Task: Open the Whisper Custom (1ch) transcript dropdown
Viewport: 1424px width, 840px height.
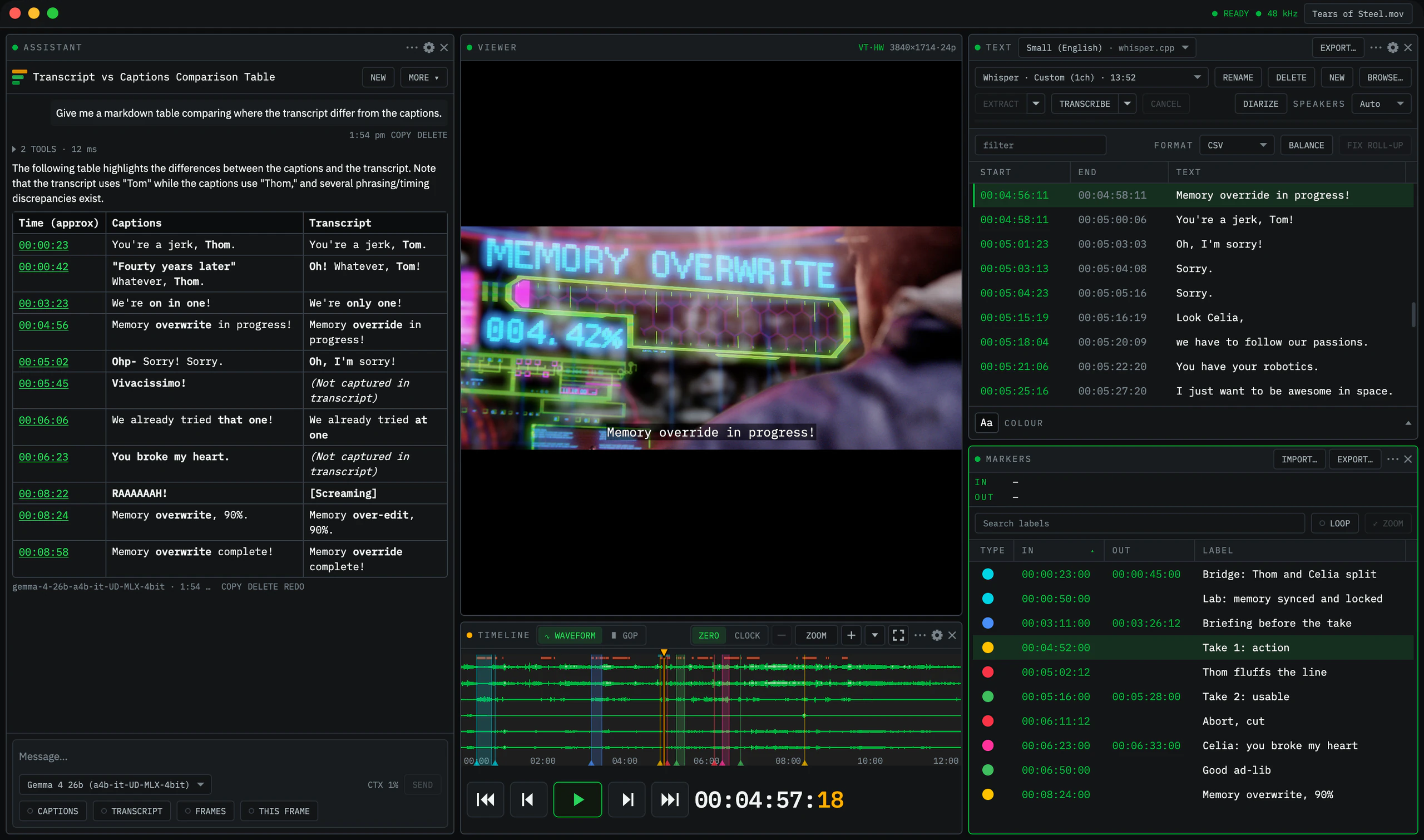Action: [x=1091, y=77]
